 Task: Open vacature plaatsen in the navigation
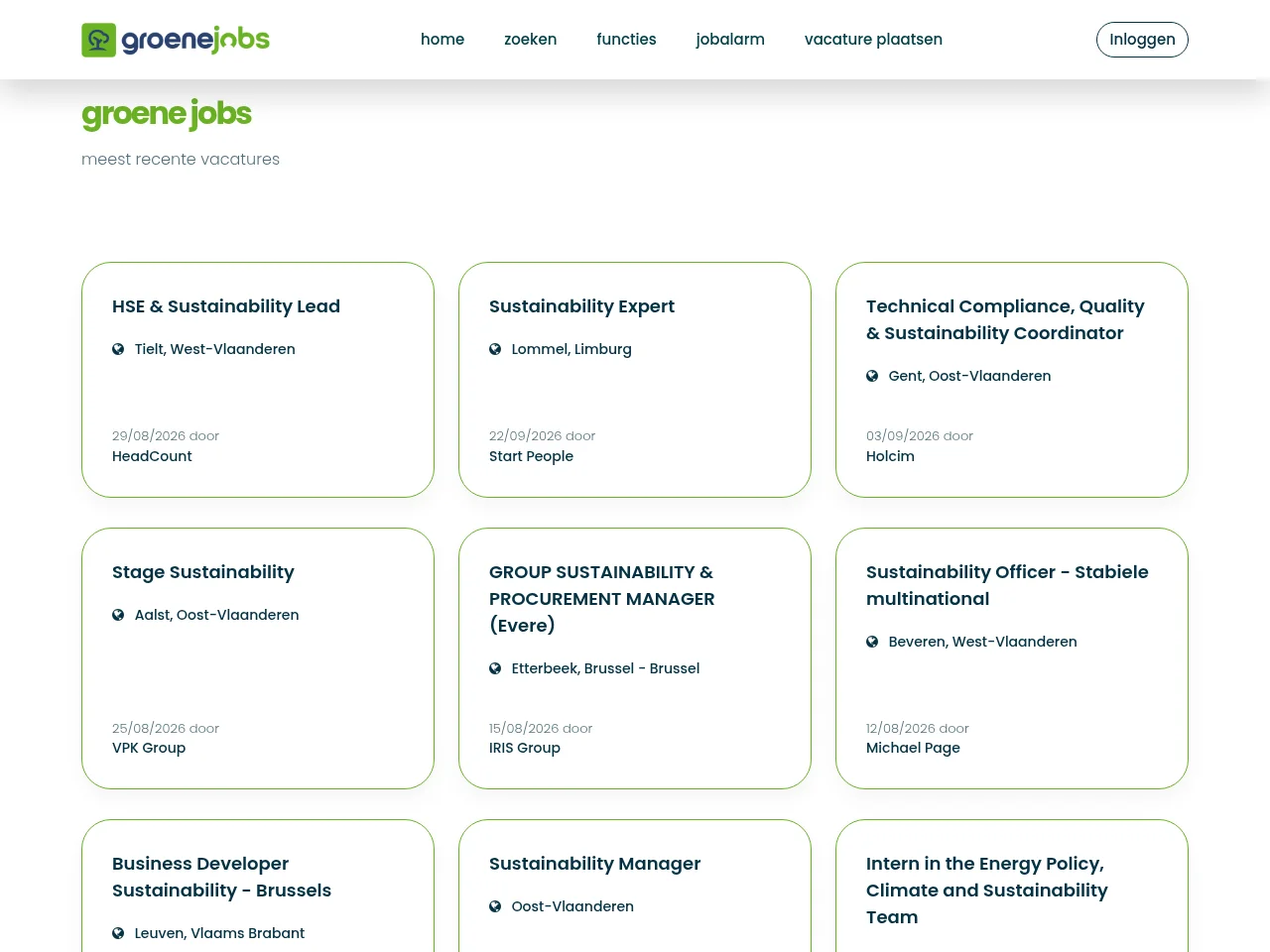pyautogui.click(x=873, y=40)
